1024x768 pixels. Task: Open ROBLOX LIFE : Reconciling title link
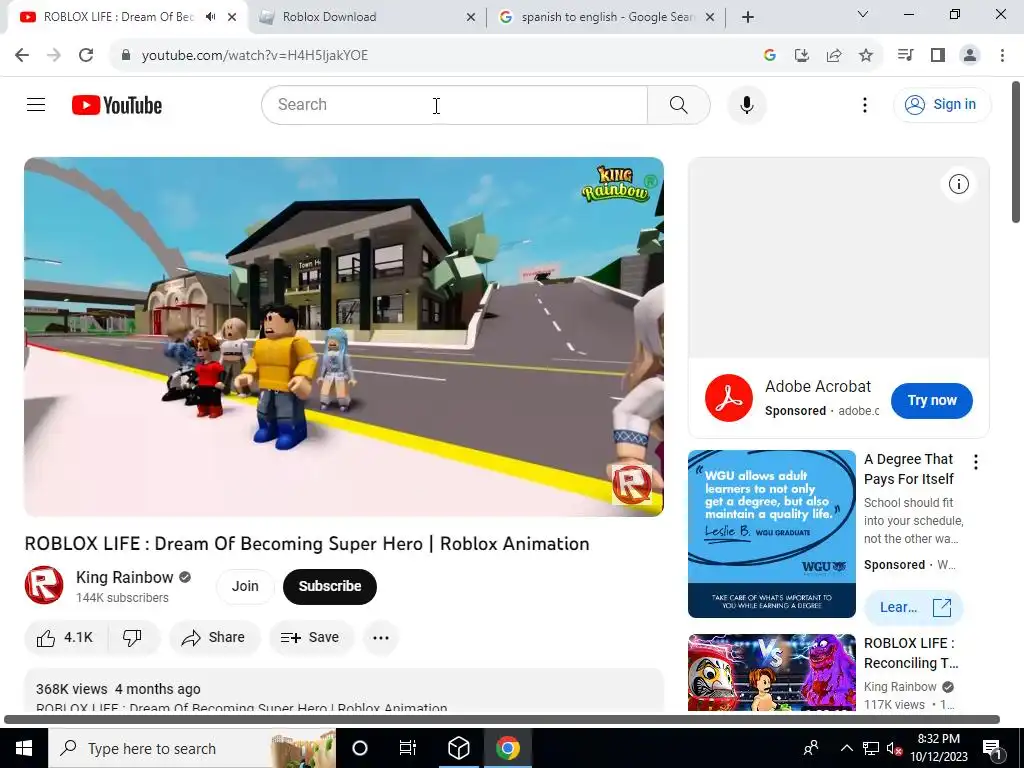click(x=912, y=653)
